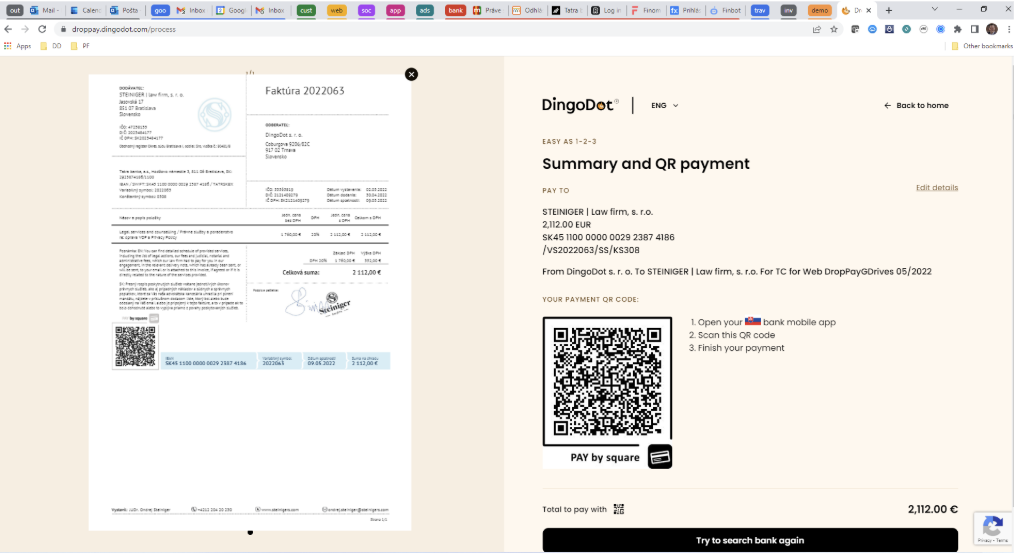
Task: Open the tab search dropdown arrow
Action: (934, 10)
